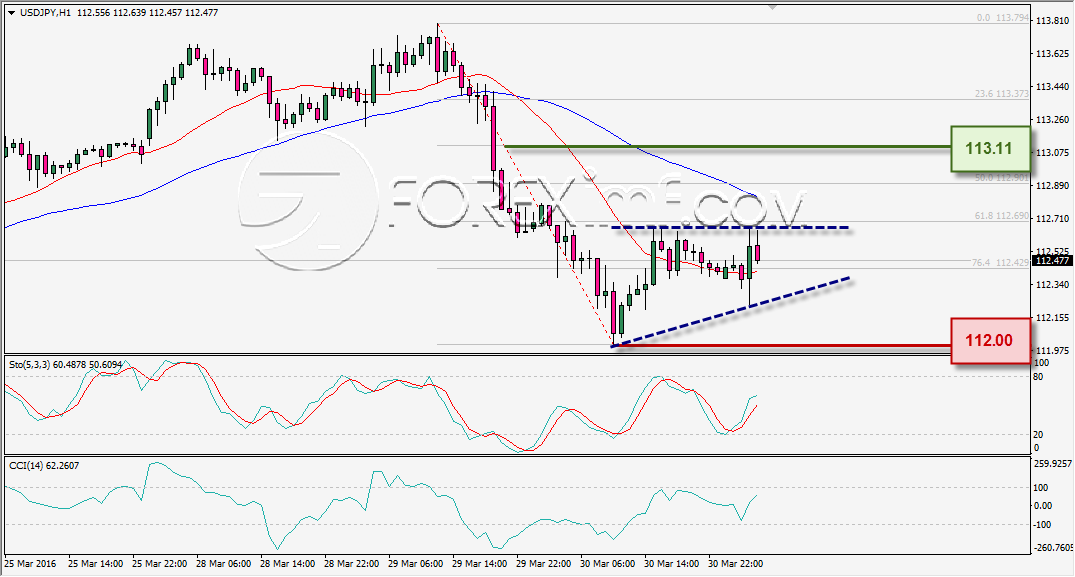
Task: Click the -260.7605 CCI scale value
Action: click(x=1052, y=548)
